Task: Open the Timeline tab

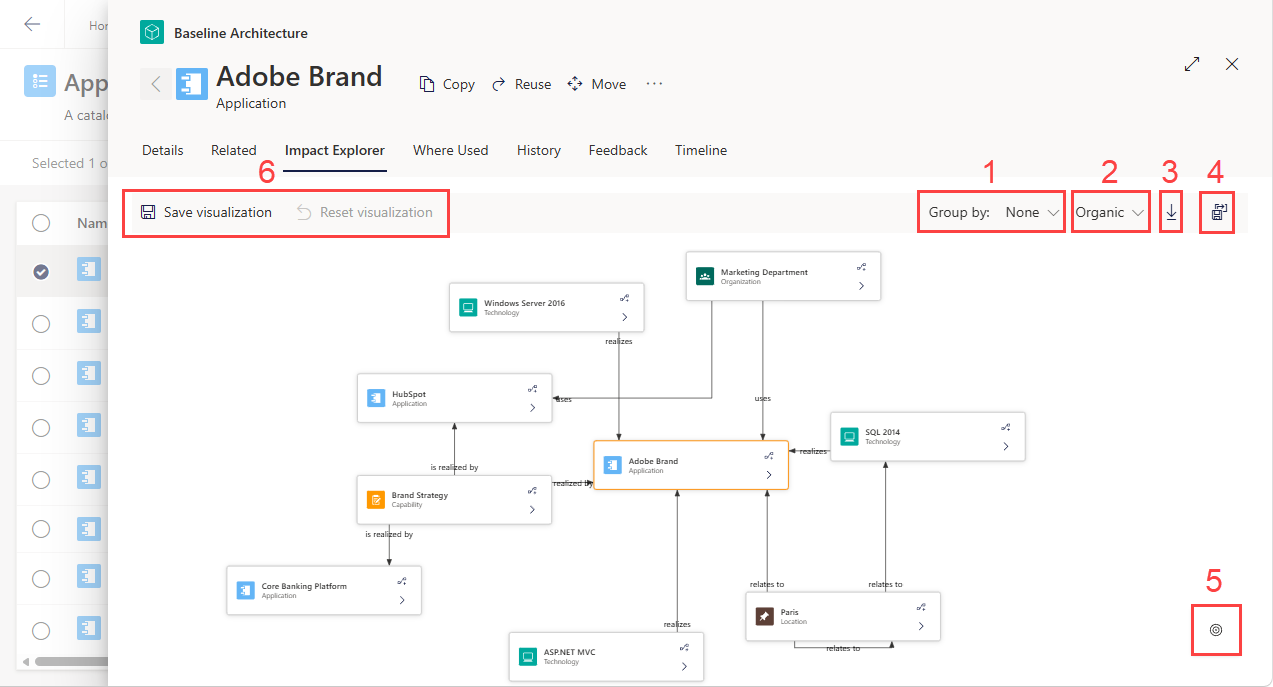Action: coord(701,150)
